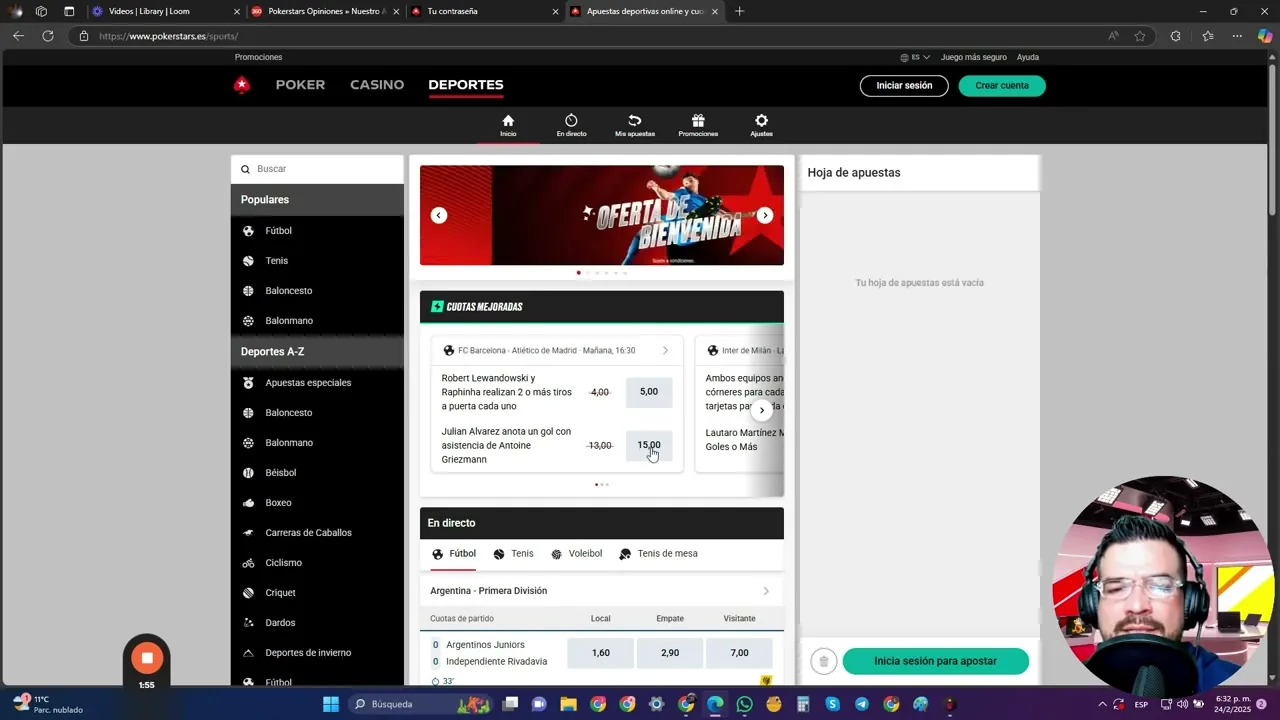Pick Empate odds 2,90
Screen dimensions: 1280x720
[670, 653]
